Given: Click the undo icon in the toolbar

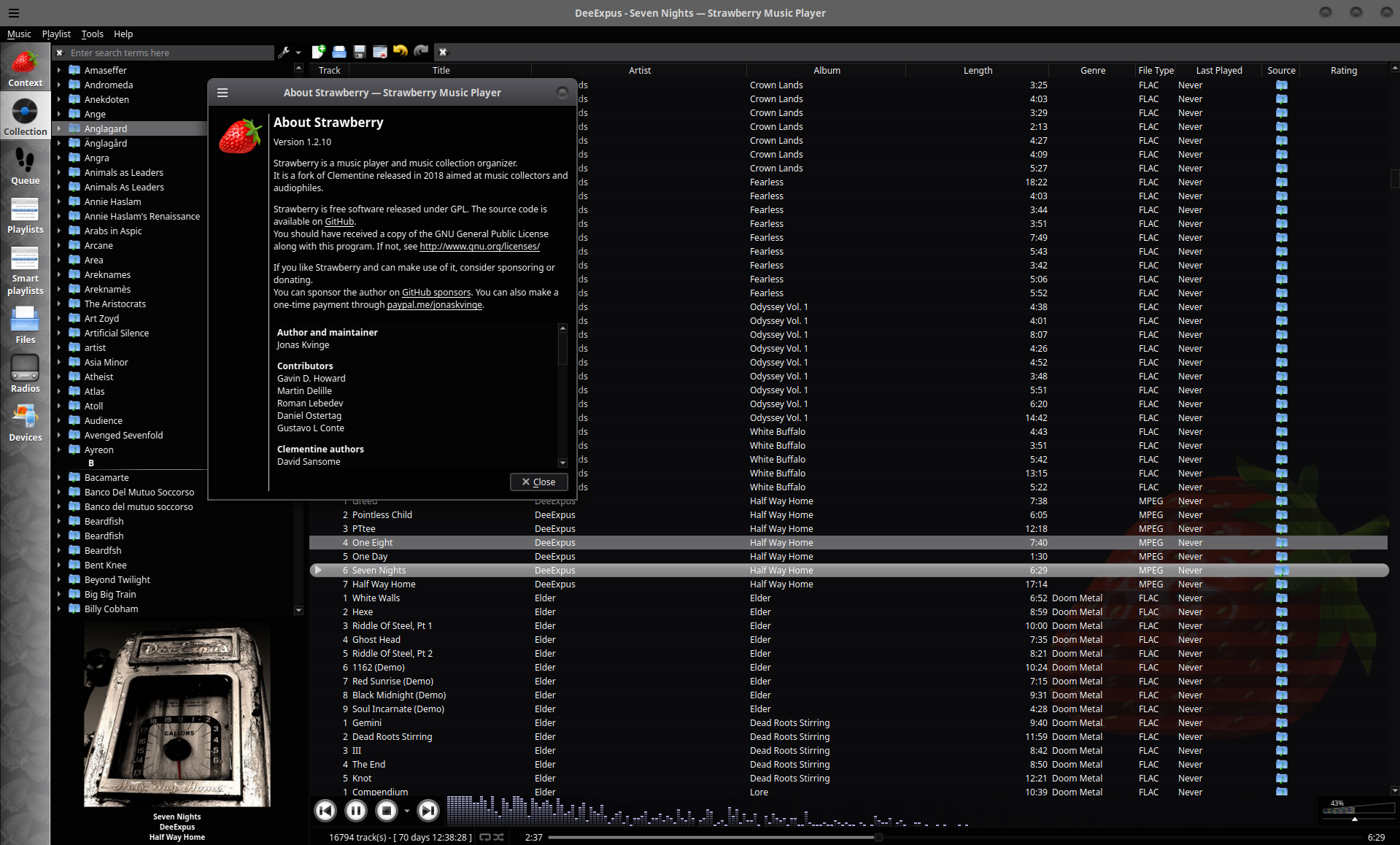Looking at the screenshot, I should point(399,51).
